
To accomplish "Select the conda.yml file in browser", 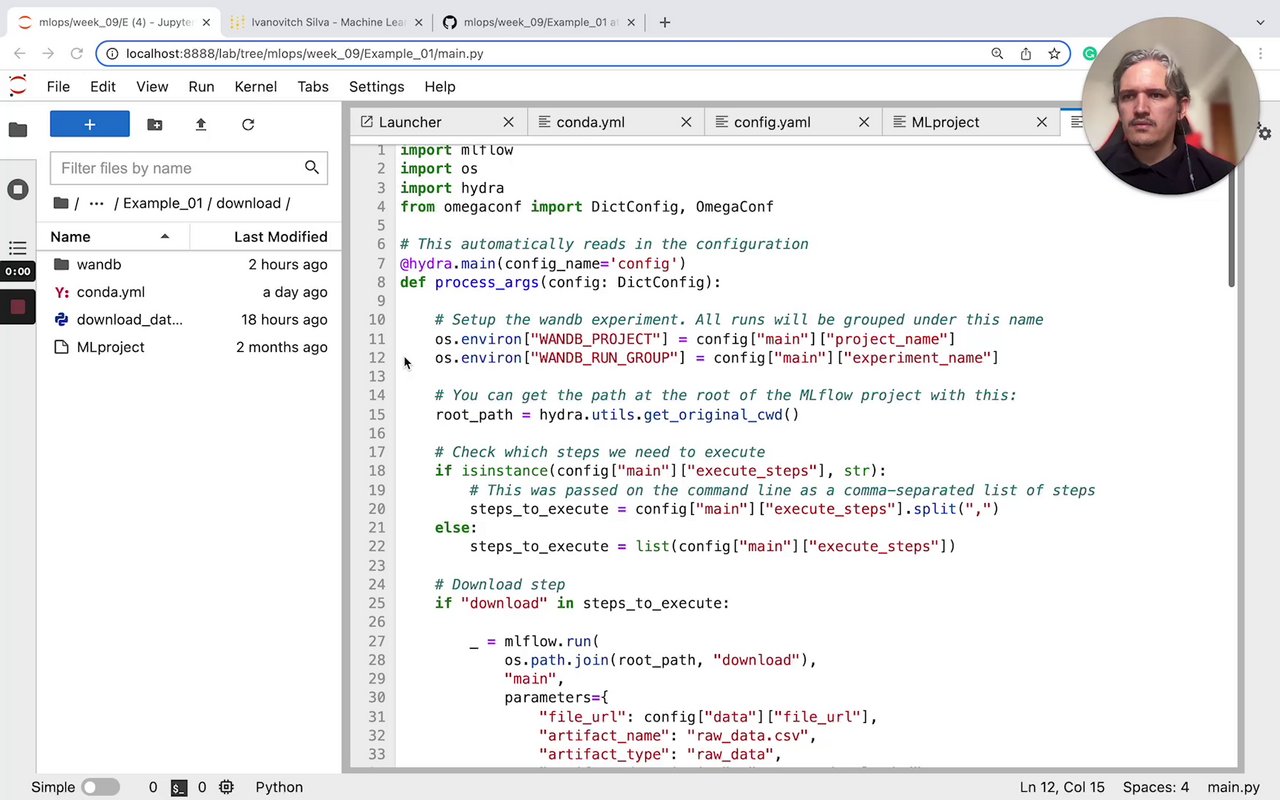I will (189, 292).
